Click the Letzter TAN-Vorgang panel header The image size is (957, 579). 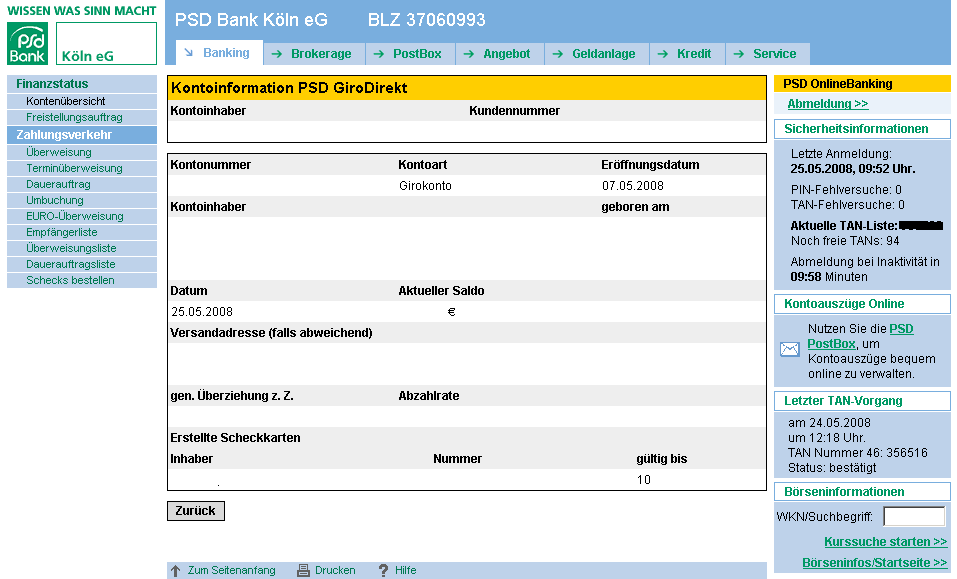[x=862, y=401]
